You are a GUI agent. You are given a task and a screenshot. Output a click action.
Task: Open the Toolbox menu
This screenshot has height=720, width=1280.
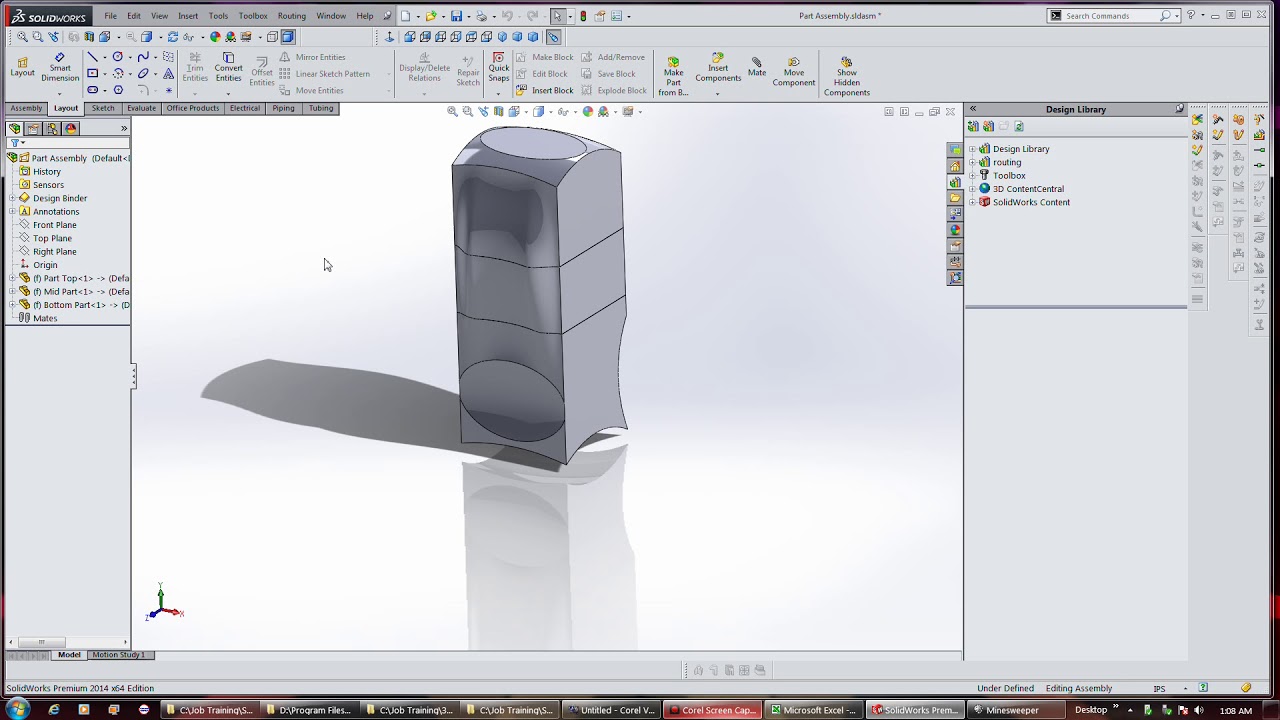253,16
